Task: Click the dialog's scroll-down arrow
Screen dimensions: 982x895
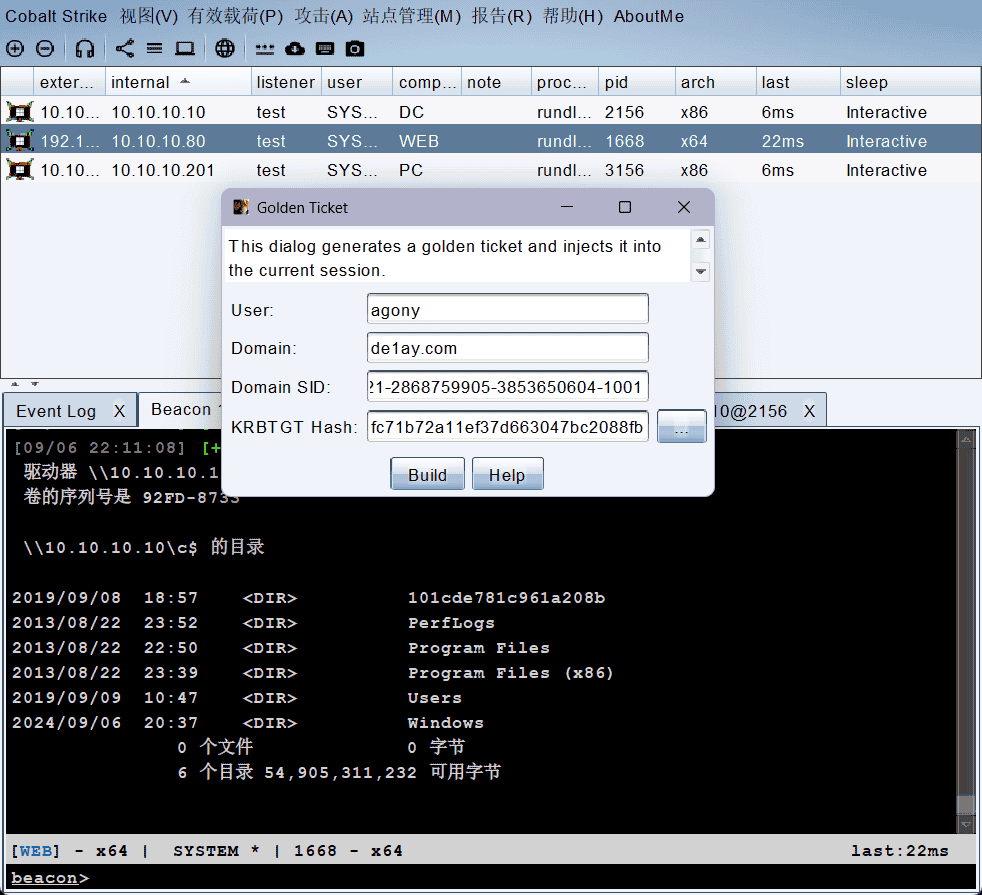Action: [x=700, y=270]
